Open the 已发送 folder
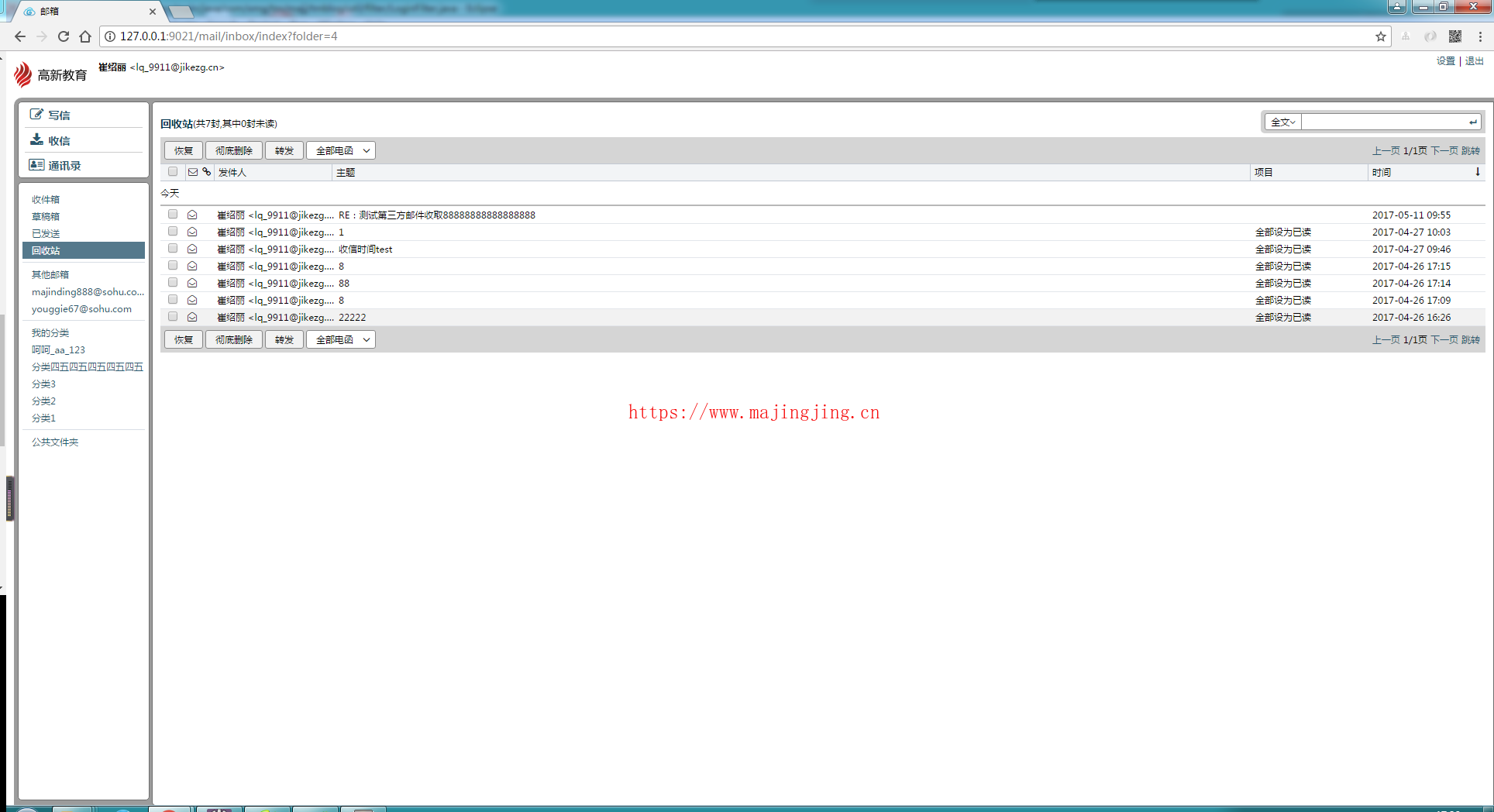Screen dimensions: 1494x812 point(46,233)
